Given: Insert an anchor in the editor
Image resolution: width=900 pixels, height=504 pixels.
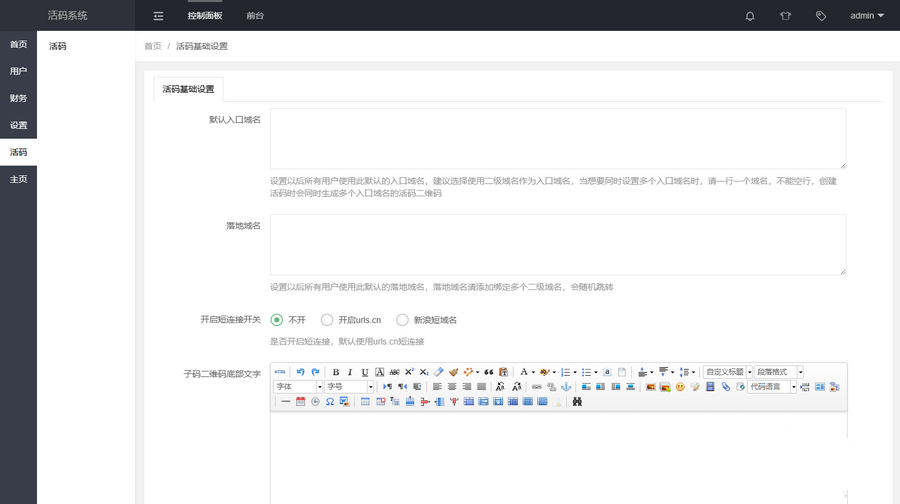Looking at the screenshot, I should point(566,387).
